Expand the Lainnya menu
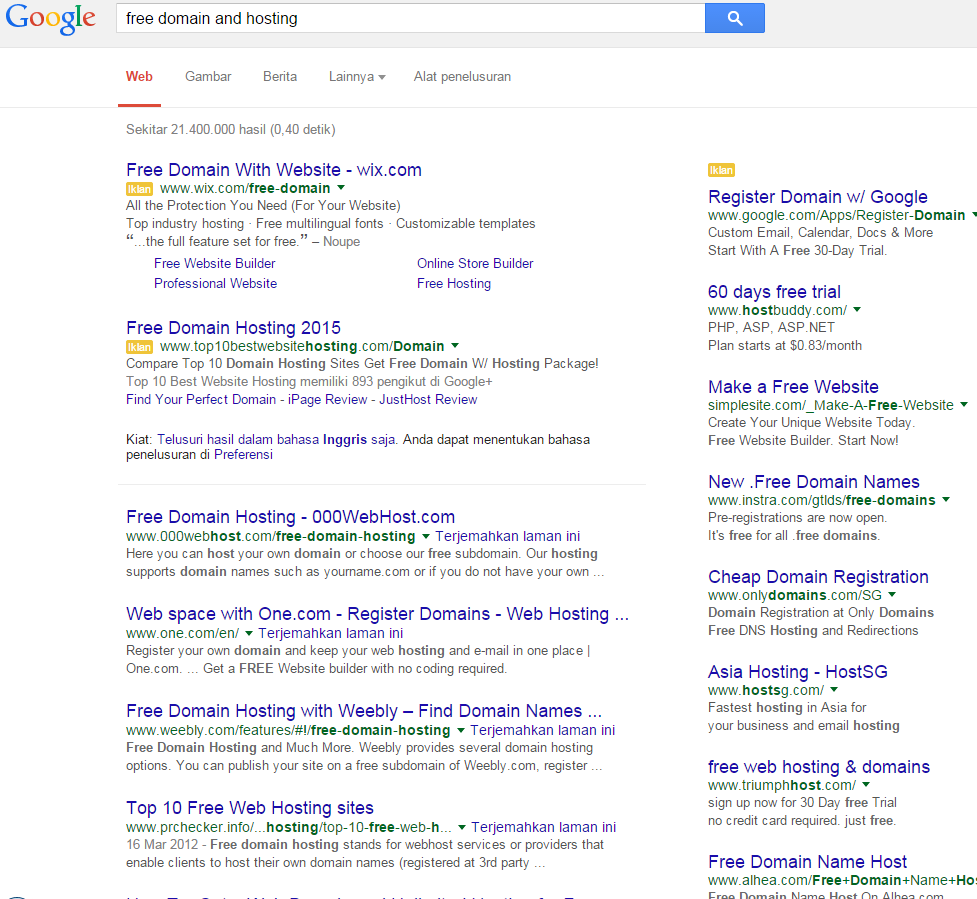 point(357,77)
